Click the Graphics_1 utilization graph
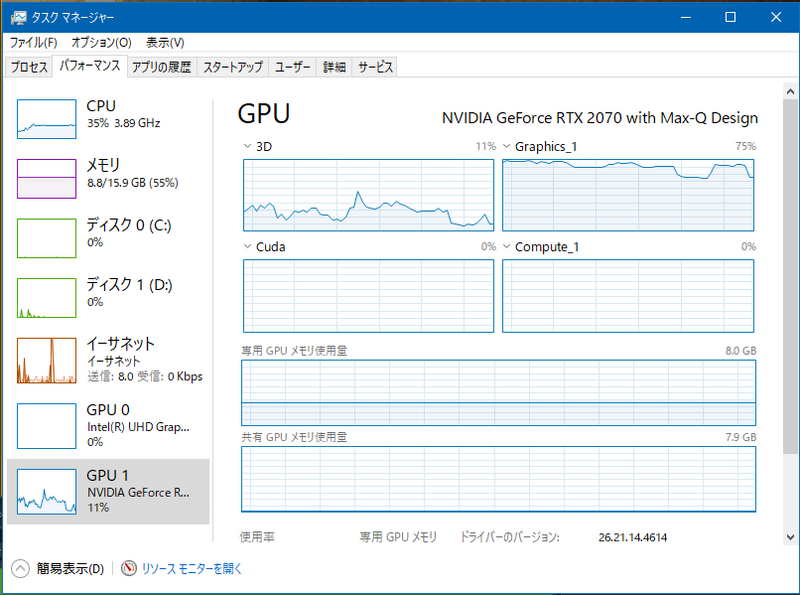800x595 pixels. tap(628, 195)
